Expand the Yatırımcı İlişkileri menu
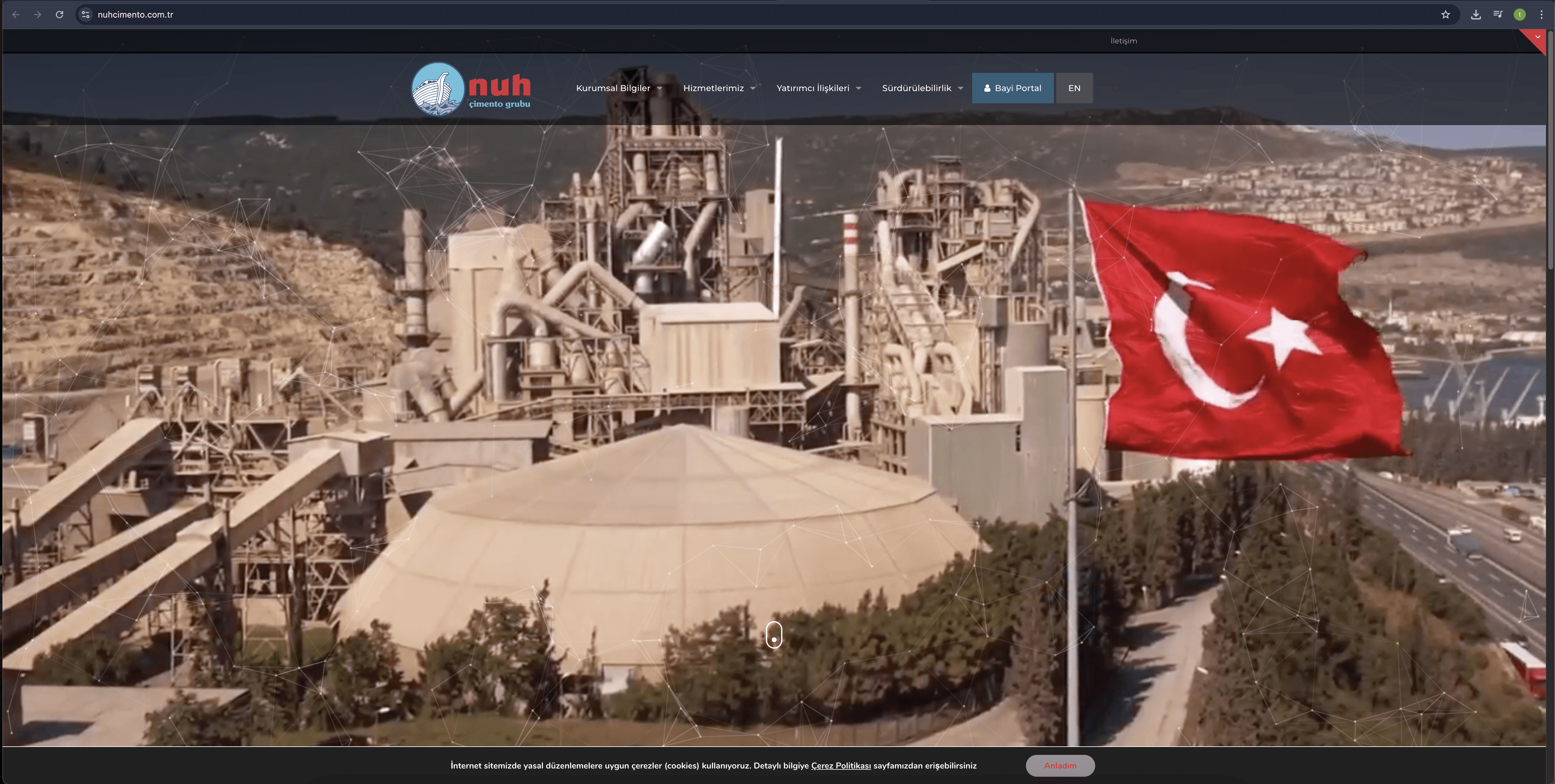 [818, 88]
